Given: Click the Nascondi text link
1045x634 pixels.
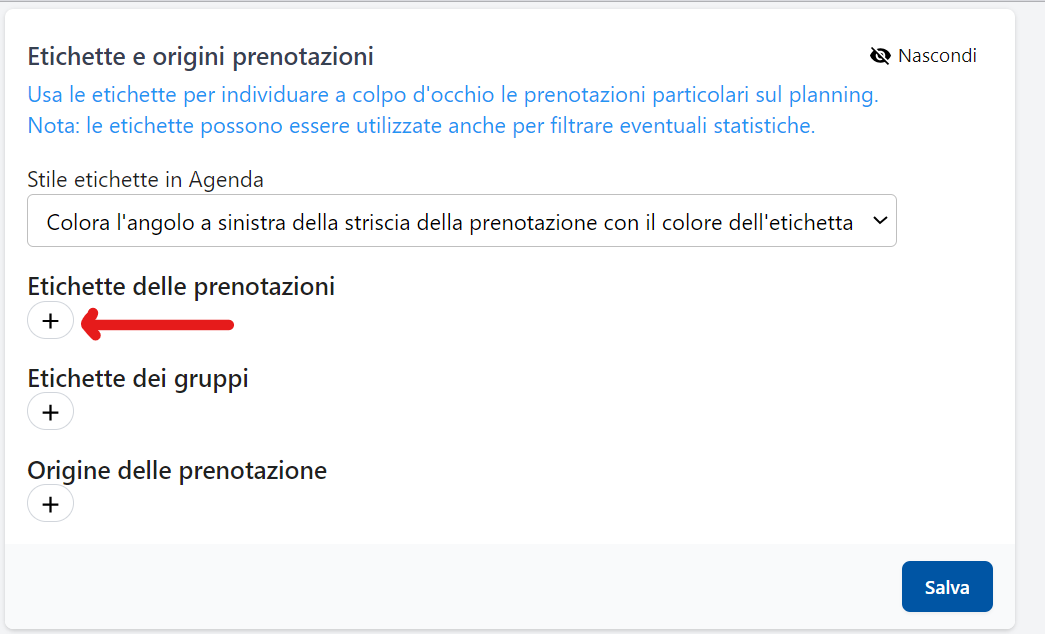Looking at the screenshot, I should click(x=937, y=56).
